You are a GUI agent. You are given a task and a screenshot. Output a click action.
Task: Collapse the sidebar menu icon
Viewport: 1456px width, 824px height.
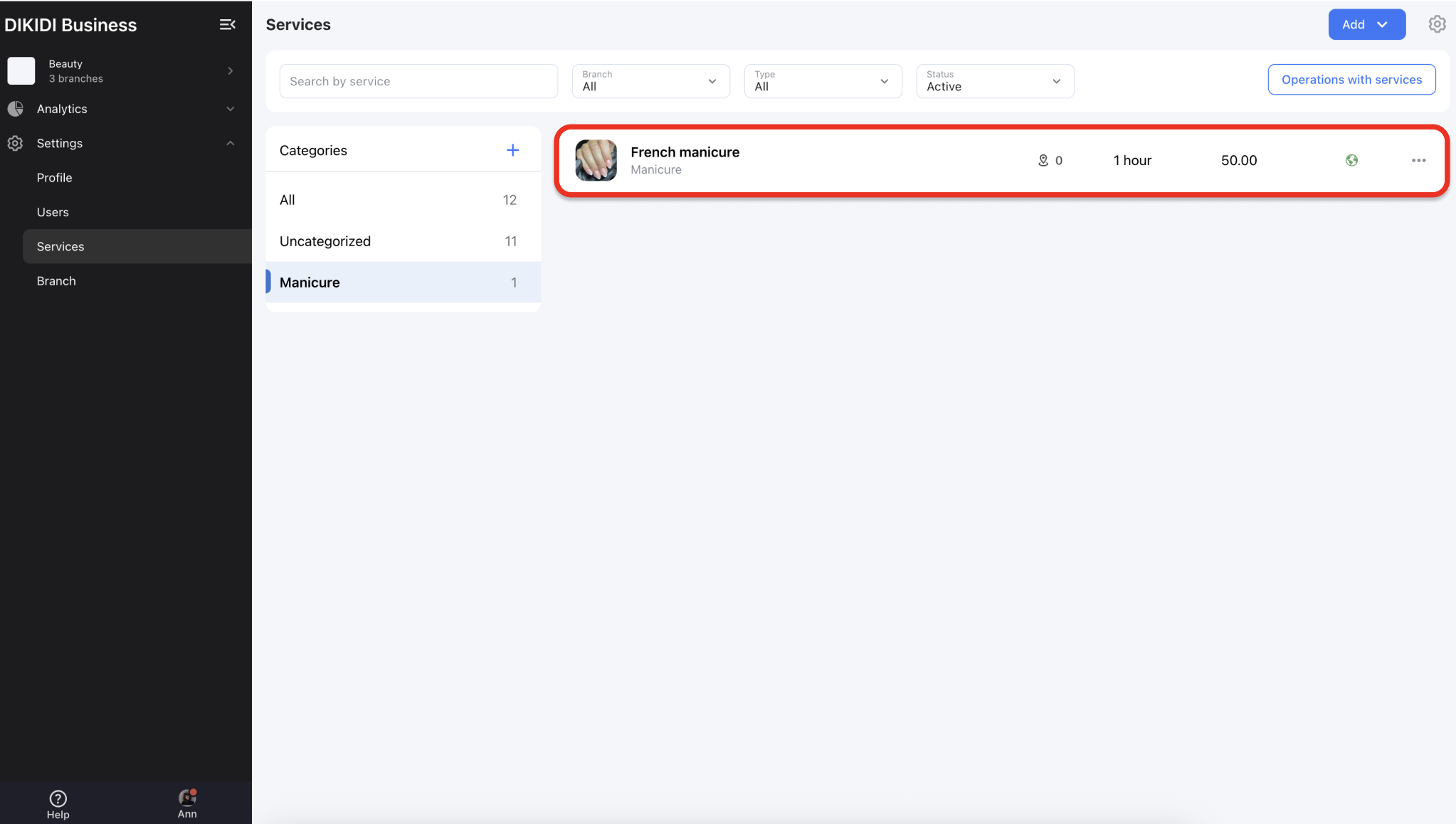pos(227,25)
